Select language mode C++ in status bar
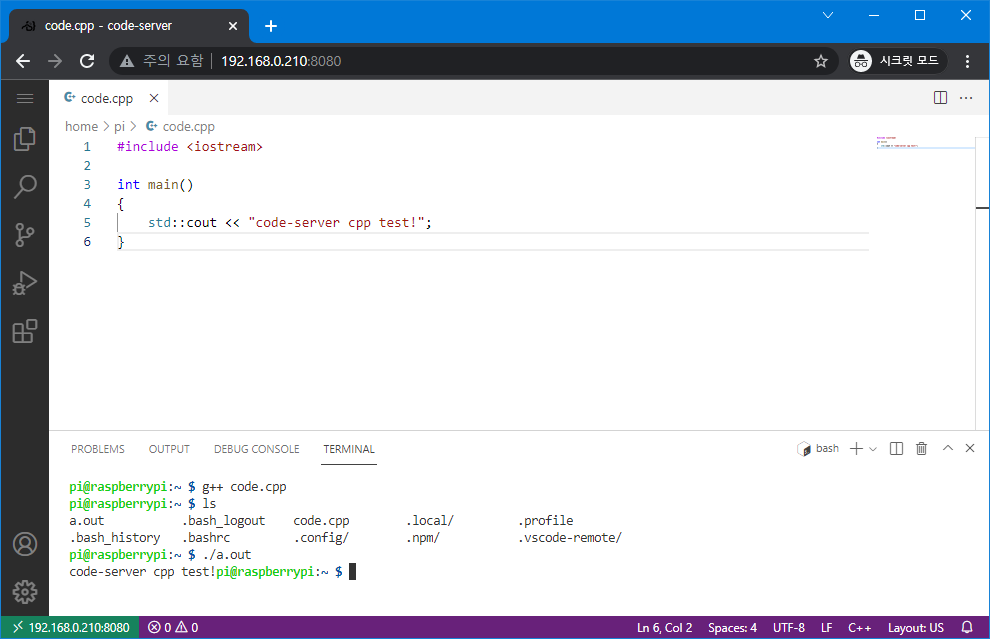 (859, 628)
